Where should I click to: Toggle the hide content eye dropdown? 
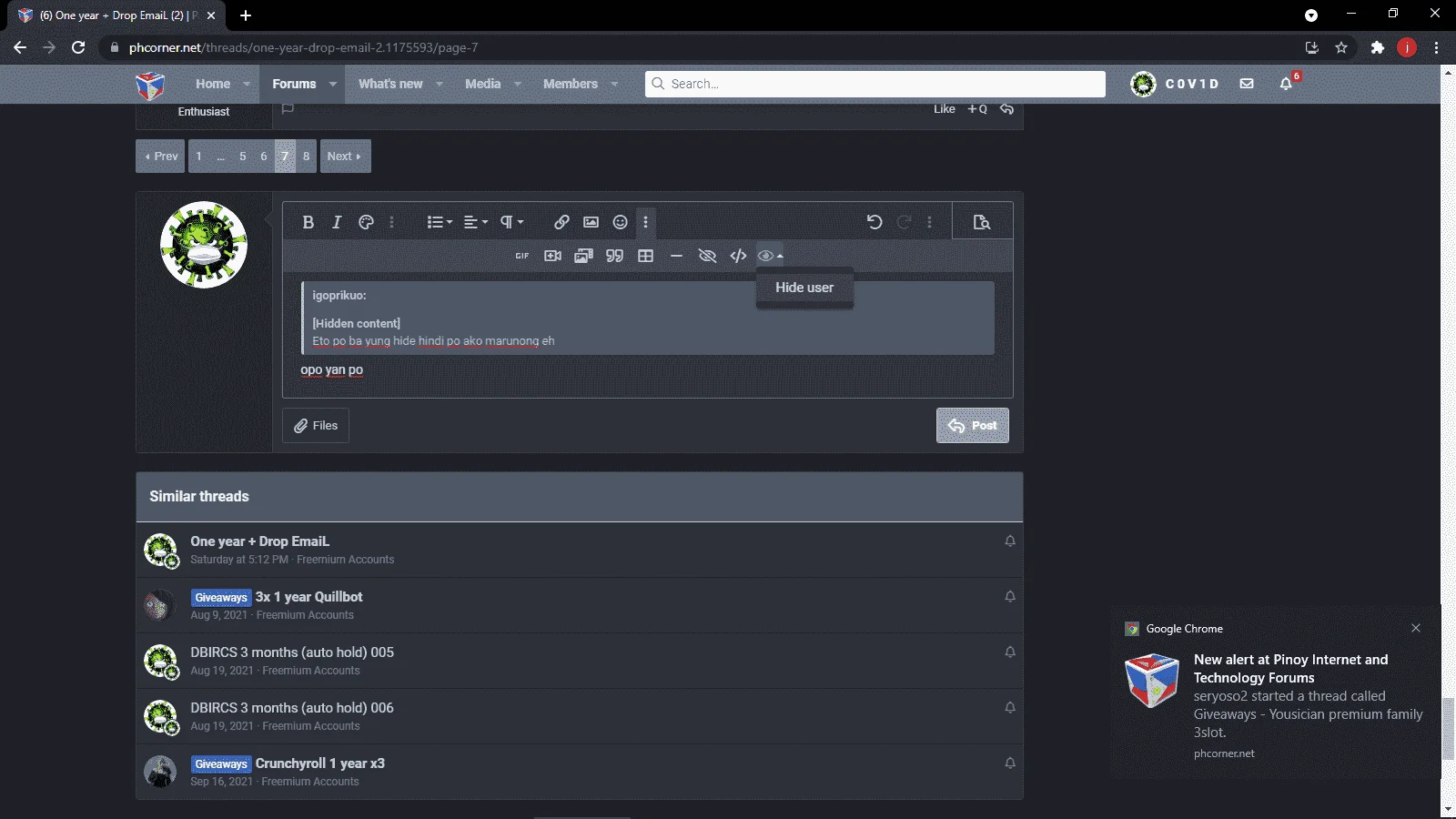point(770,256)
